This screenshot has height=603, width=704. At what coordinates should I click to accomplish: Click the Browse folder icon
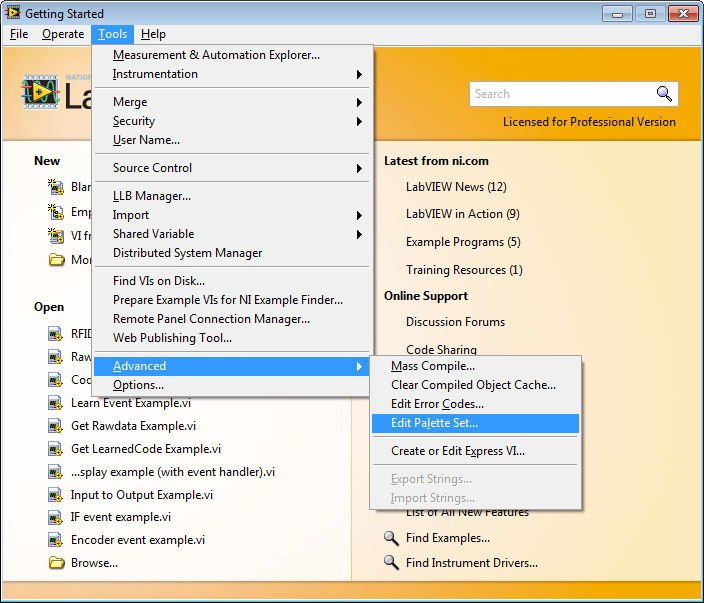point(57,563)
